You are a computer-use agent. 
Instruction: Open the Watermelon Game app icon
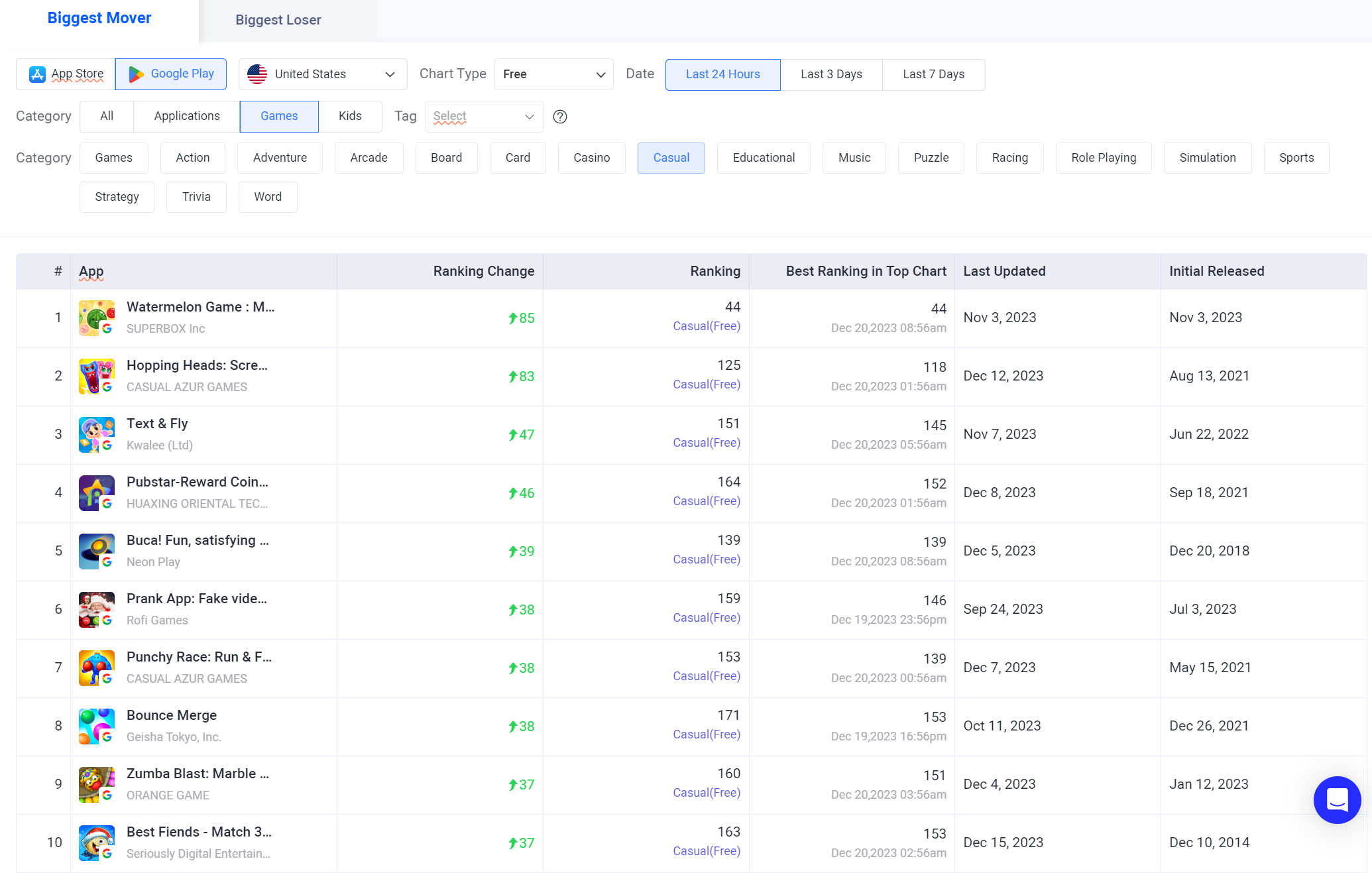tap(96, 318)
